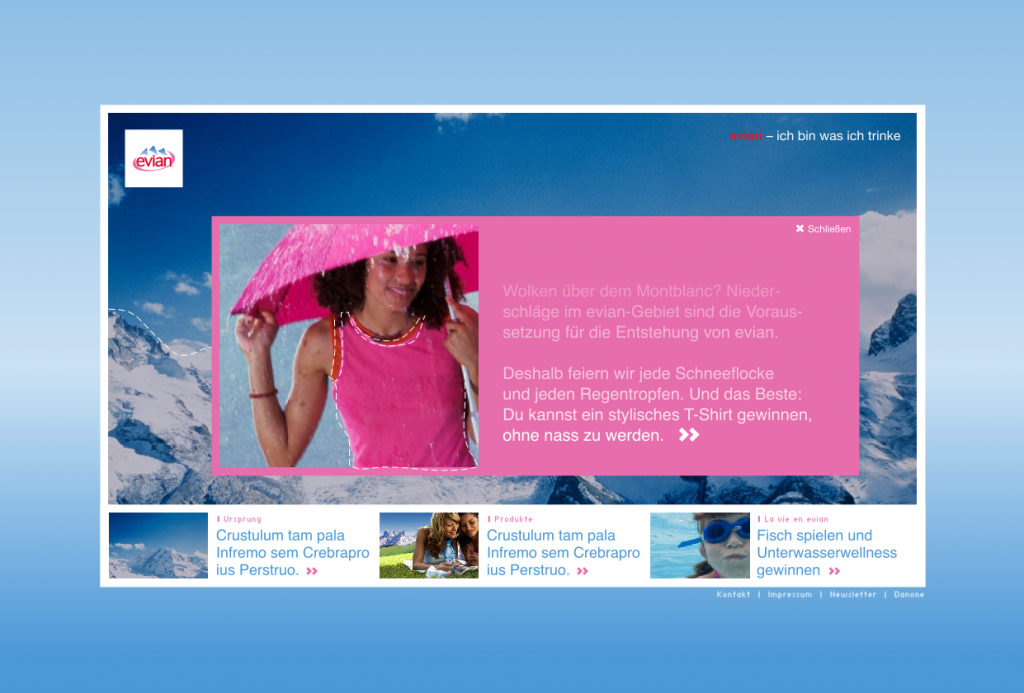The image size is (1024, 693).
Task: Open the Newsletter footer link
Action: [853, 594]
